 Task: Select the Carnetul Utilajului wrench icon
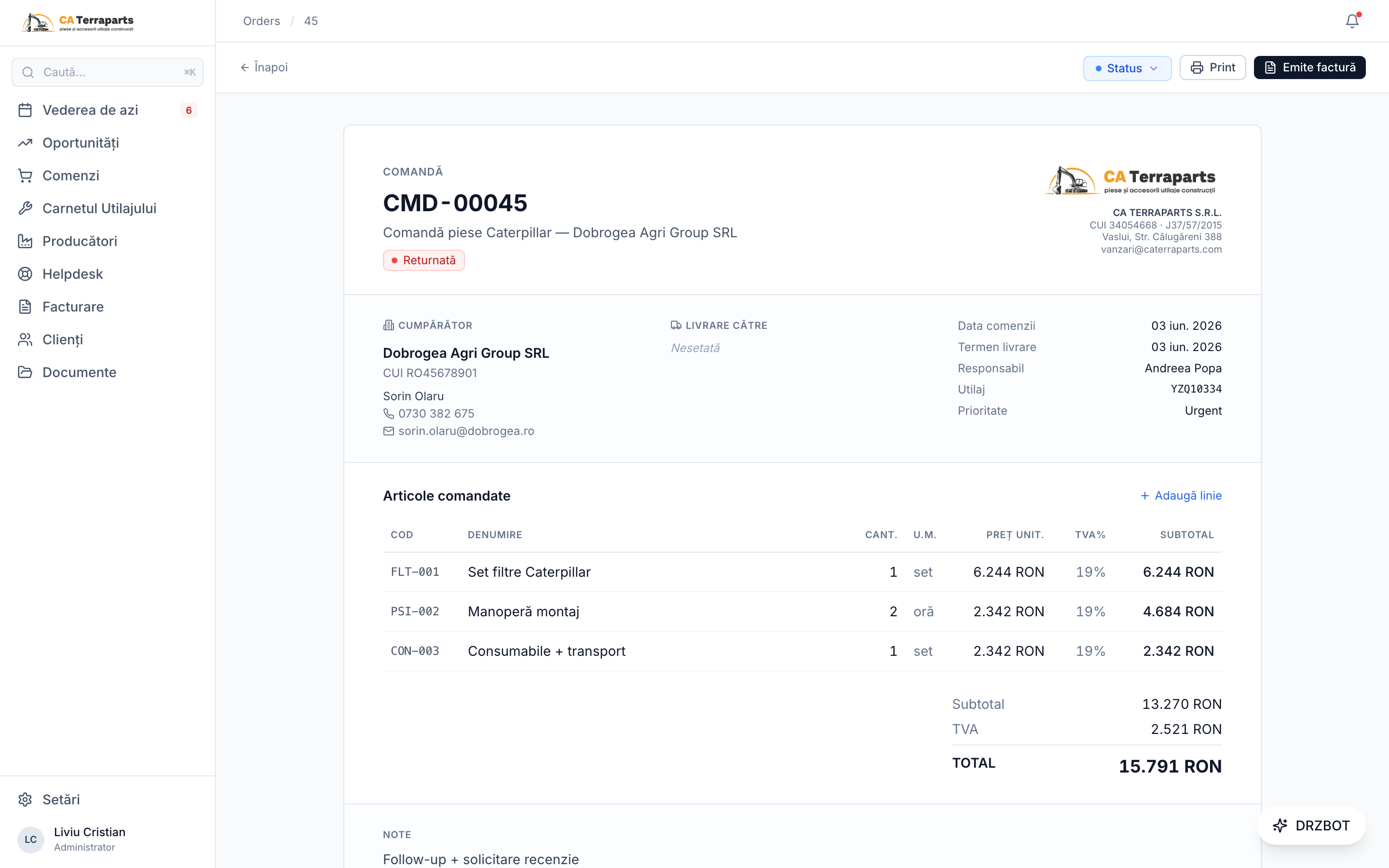pyautogui.click(x=25, y=208)
